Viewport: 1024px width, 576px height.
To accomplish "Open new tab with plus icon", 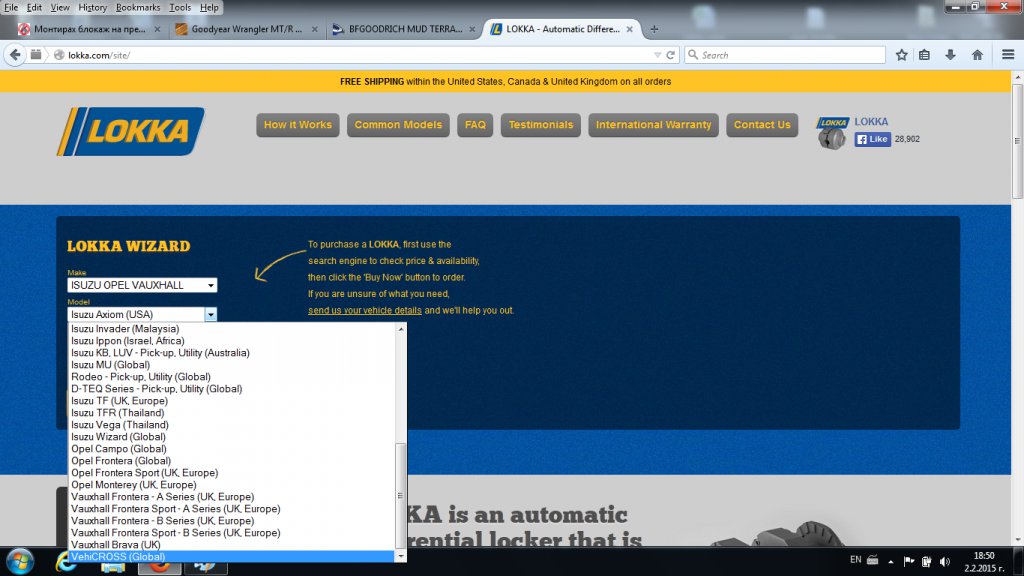I will [x=654, y=29].
